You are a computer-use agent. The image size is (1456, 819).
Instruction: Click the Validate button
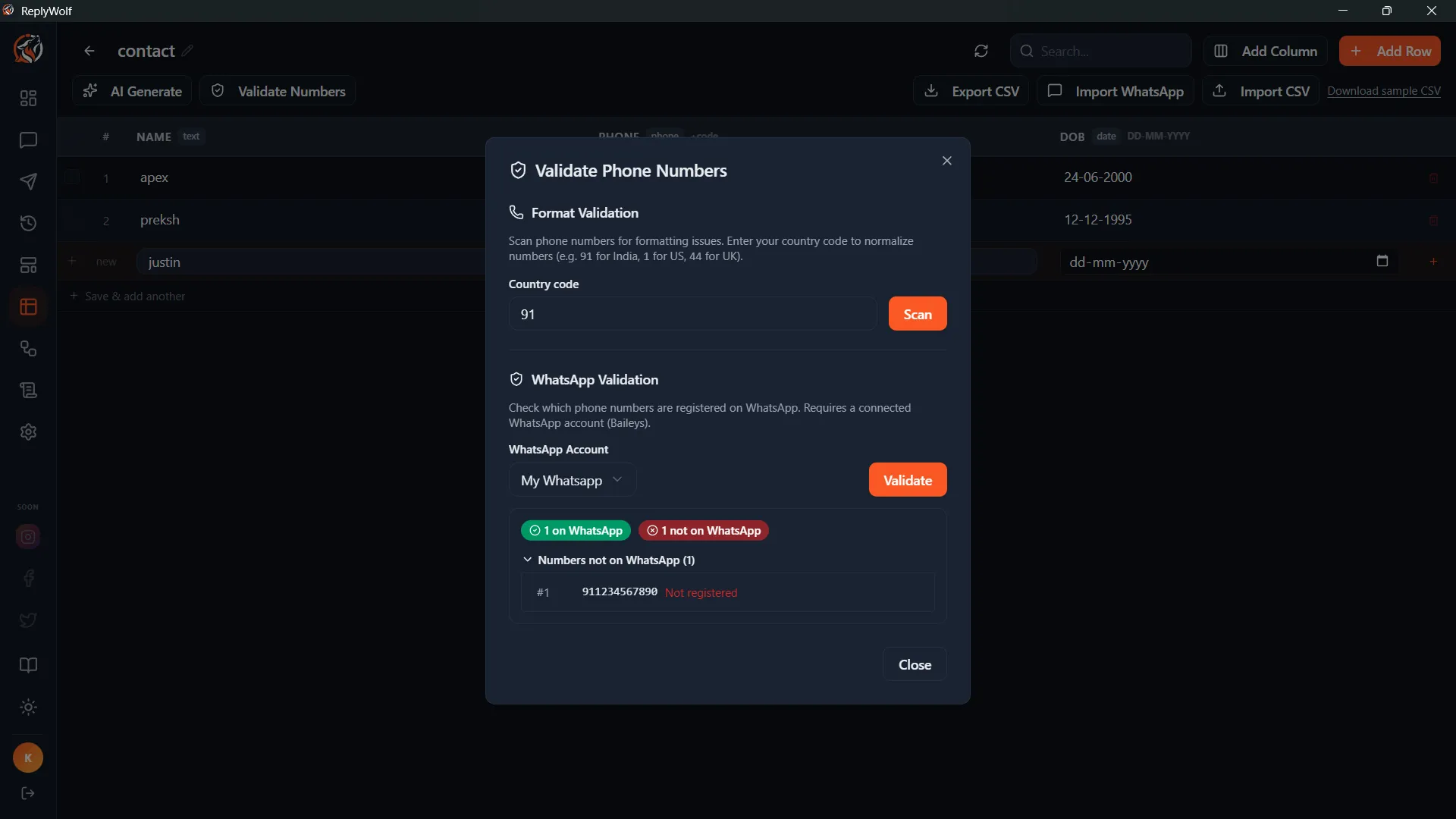908,480
